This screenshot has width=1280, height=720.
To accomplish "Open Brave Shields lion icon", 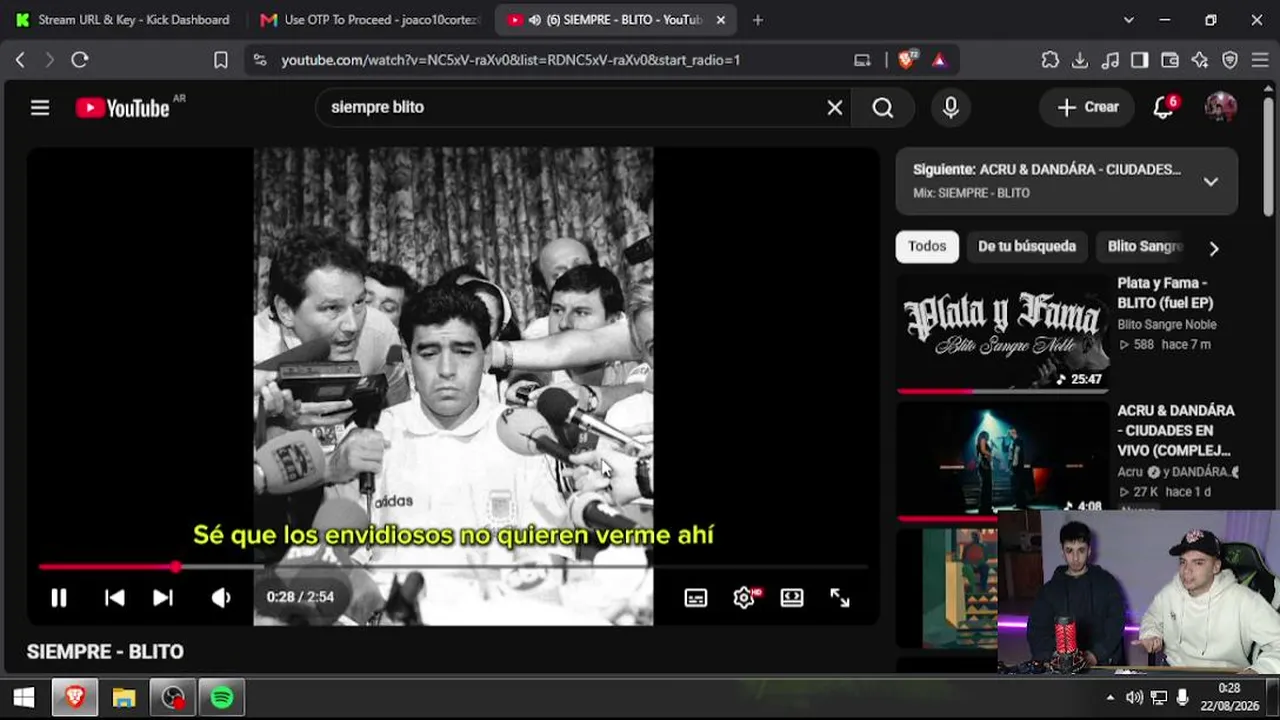I will click(907, 60).
